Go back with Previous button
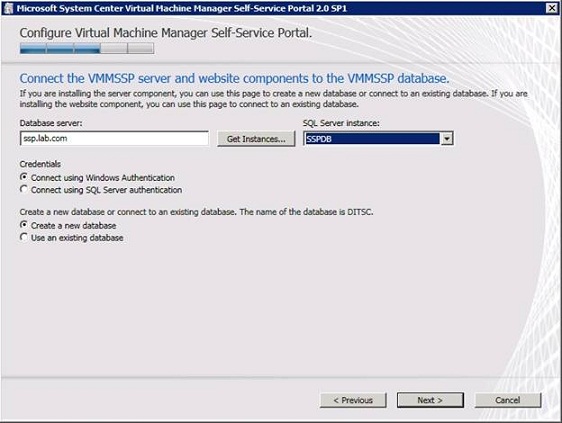This screenshot has width=562, height=423. tap(353, 400)
